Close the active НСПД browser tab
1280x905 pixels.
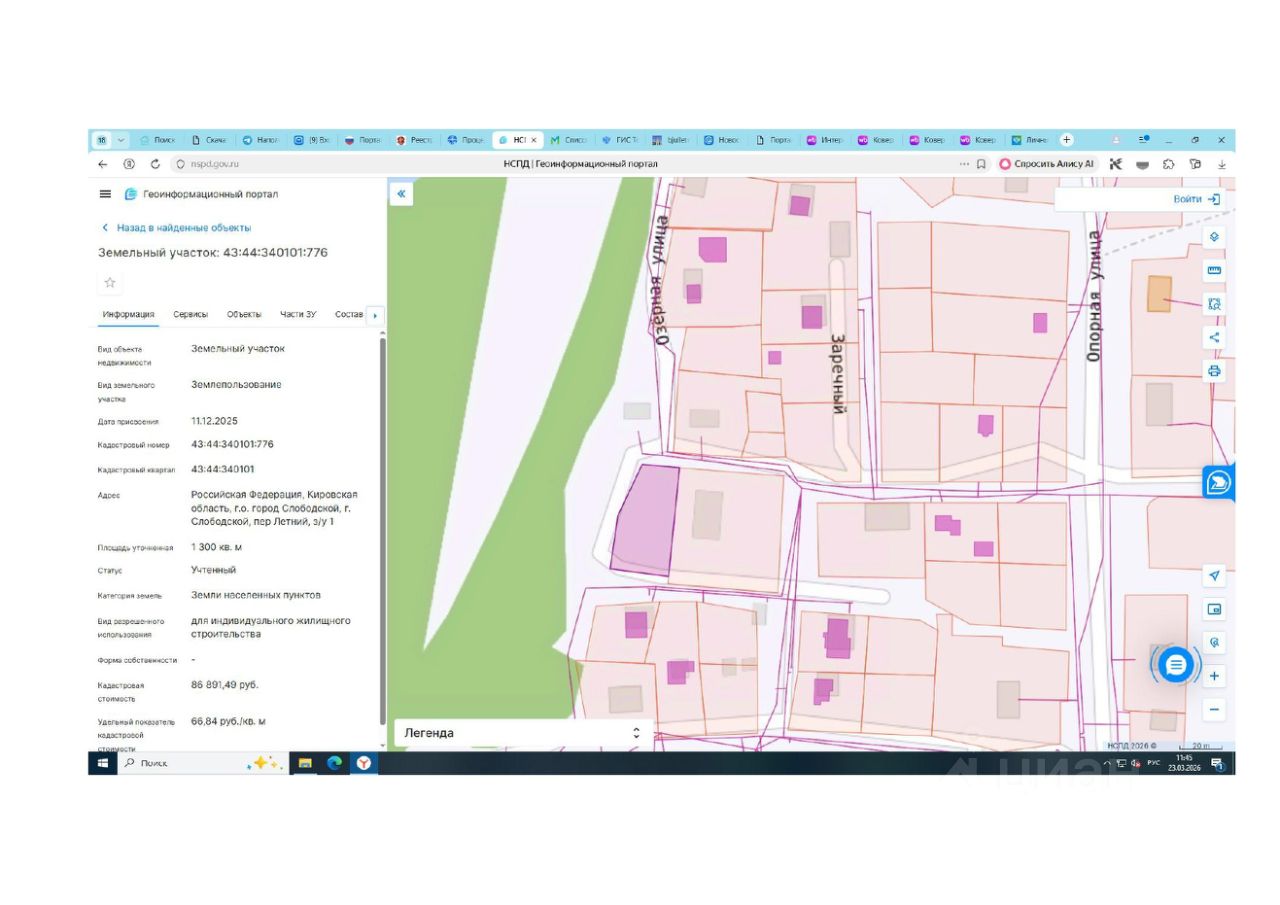coord(533,140)
